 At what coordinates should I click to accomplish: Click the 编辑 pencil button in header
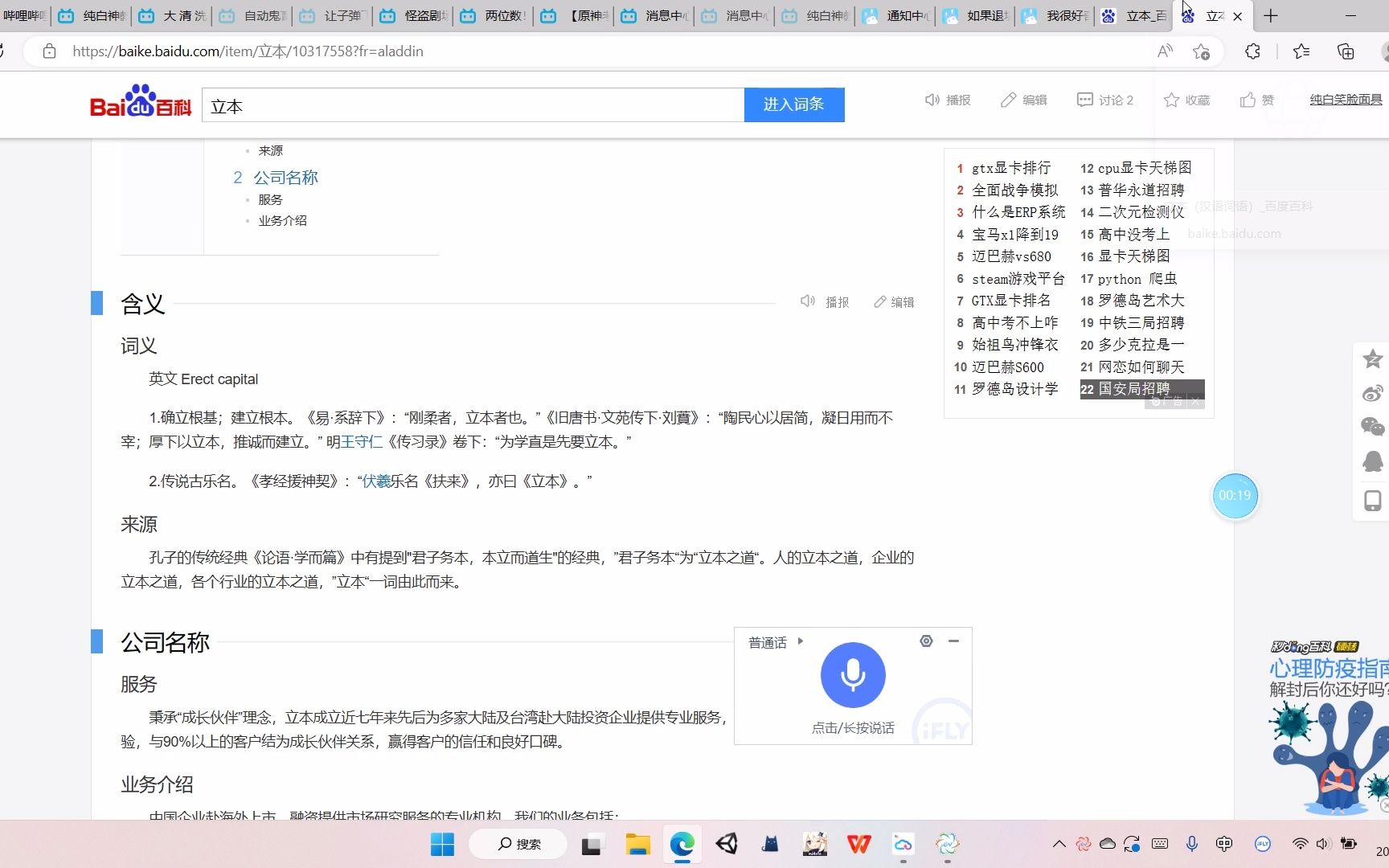[1023, 100]
